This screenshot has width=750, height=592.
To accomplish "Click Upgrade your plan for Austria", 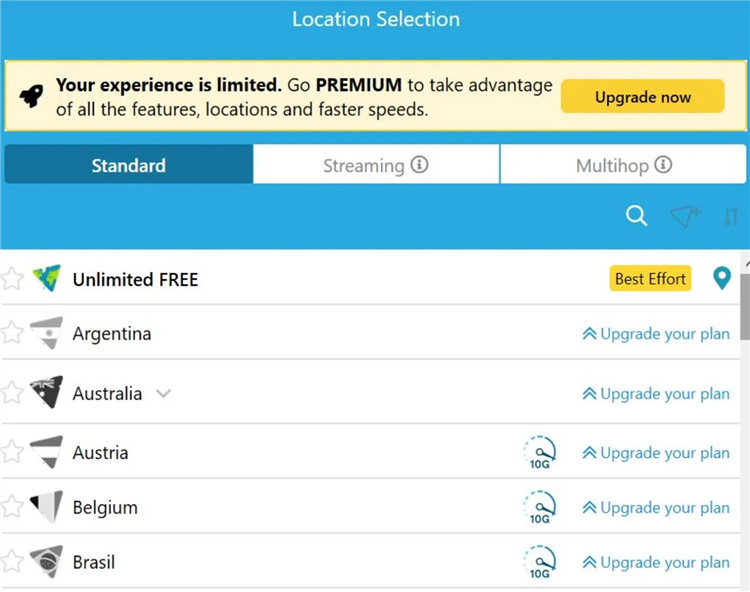I will pyautogui.click(x=656, y=452).
